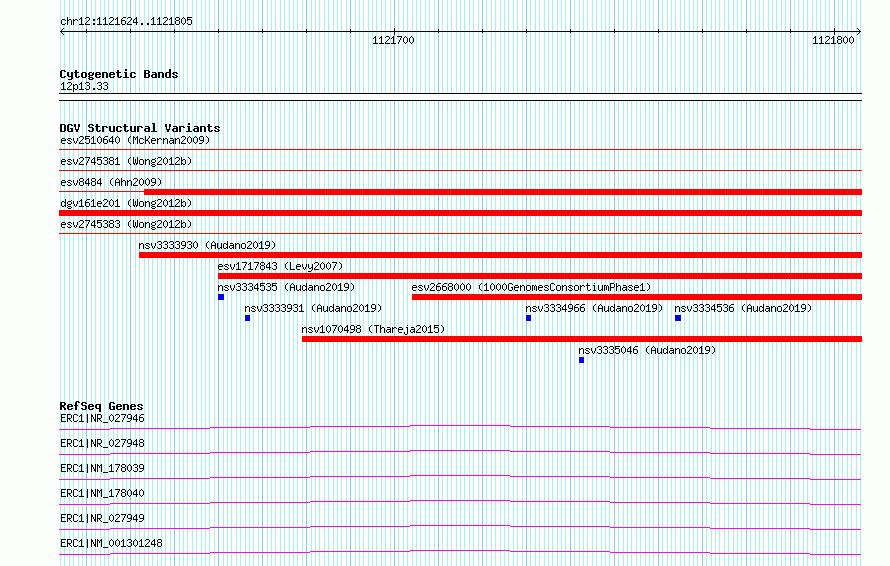Viewport: 890px width, 566px height.
Task: Open nsv3335046 (Audano2019) label
Action: pyautogui.click(x=647, y=350)
